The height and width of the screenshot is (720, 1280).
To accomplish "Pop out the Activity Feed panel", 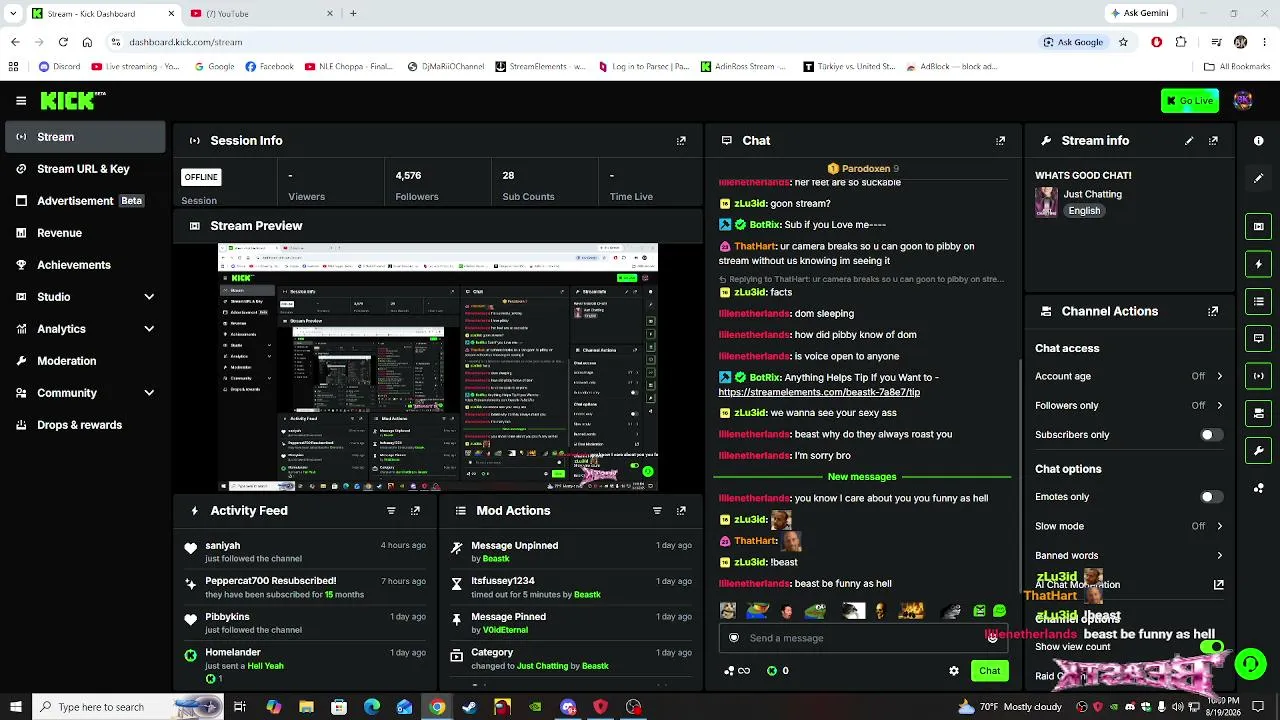I will tap(415, 511).
